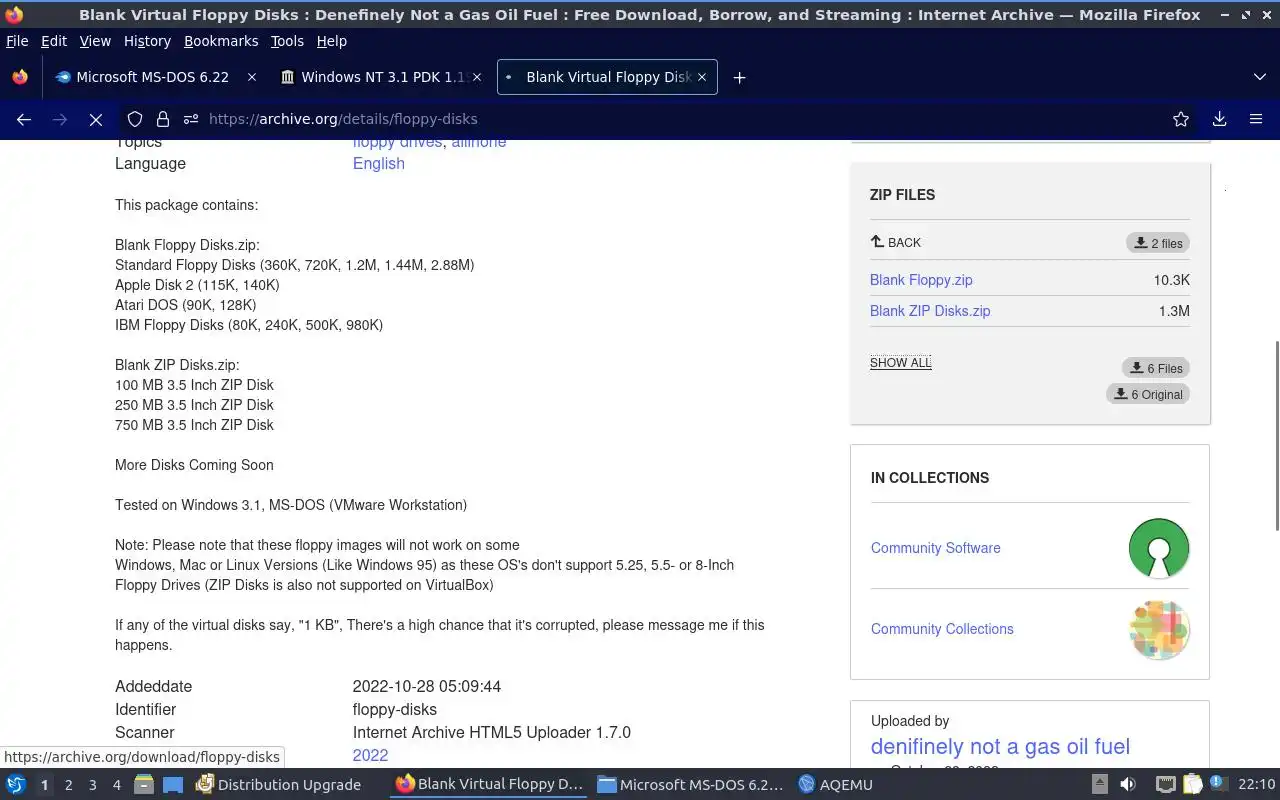Image resolution: width=1280 pixels, height=800 pixels.
Task: Switch to virtual desktop 3
Action: click(x=92, y=785)
